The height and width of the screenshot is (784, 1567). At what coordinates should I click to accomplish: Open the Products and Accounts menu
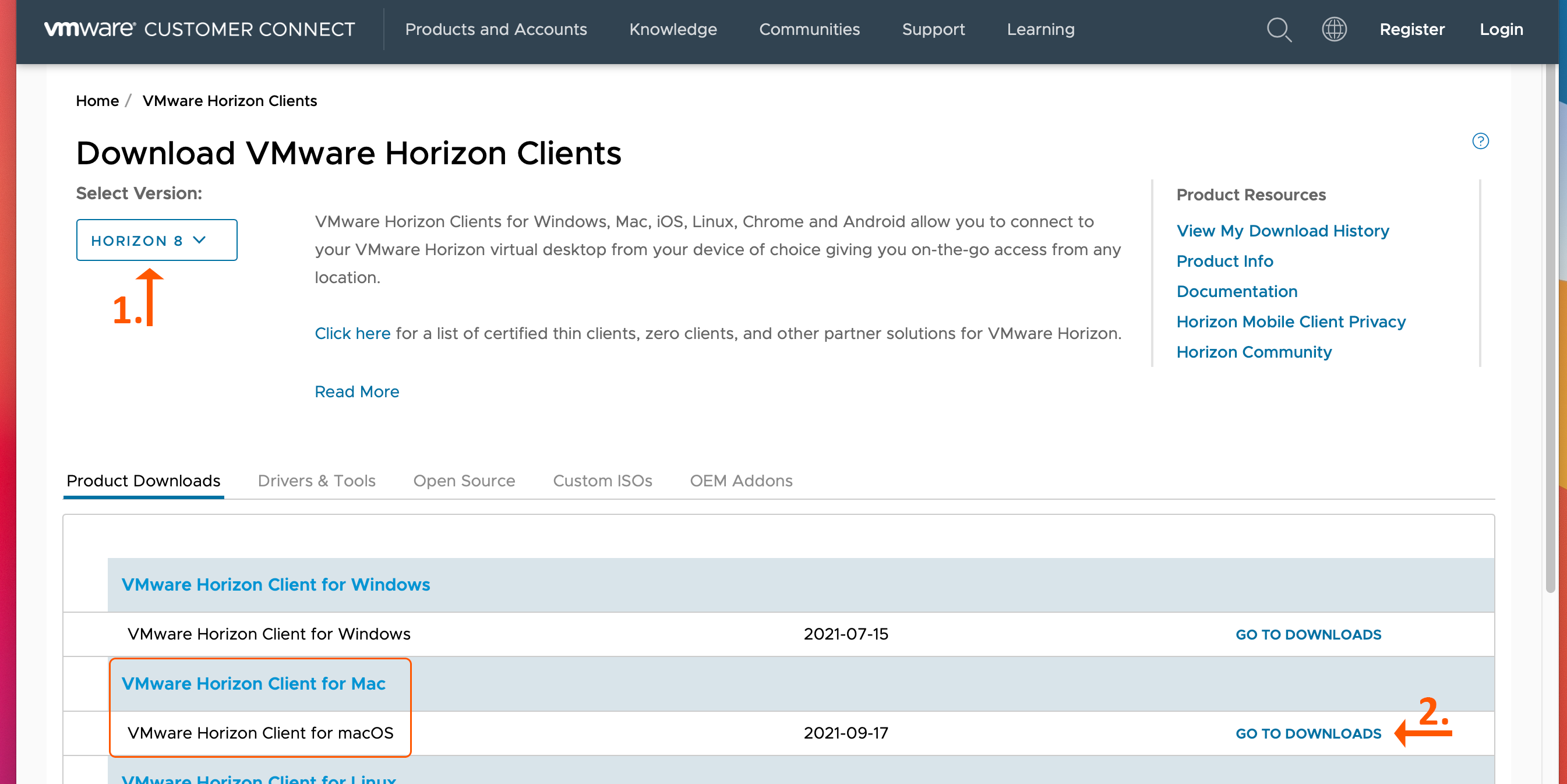point(496,29)
